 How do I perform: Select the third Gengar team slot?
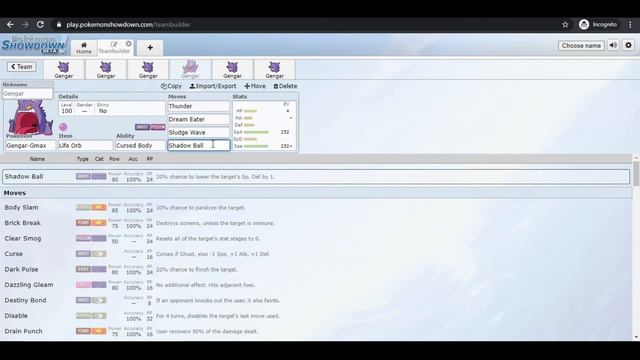[x=148, y=70]
